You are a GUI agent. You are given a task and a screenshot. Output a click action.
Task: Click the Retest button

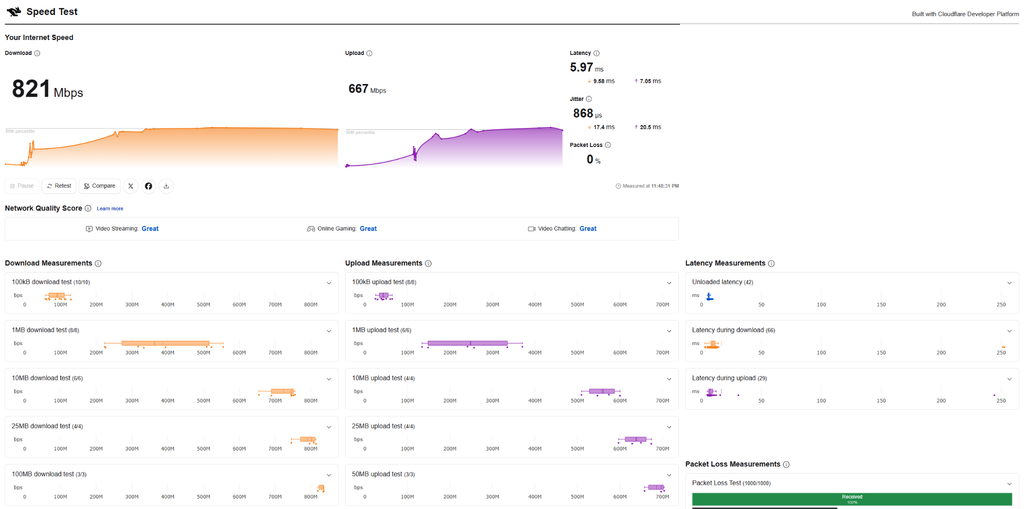(x=59, y=186)
